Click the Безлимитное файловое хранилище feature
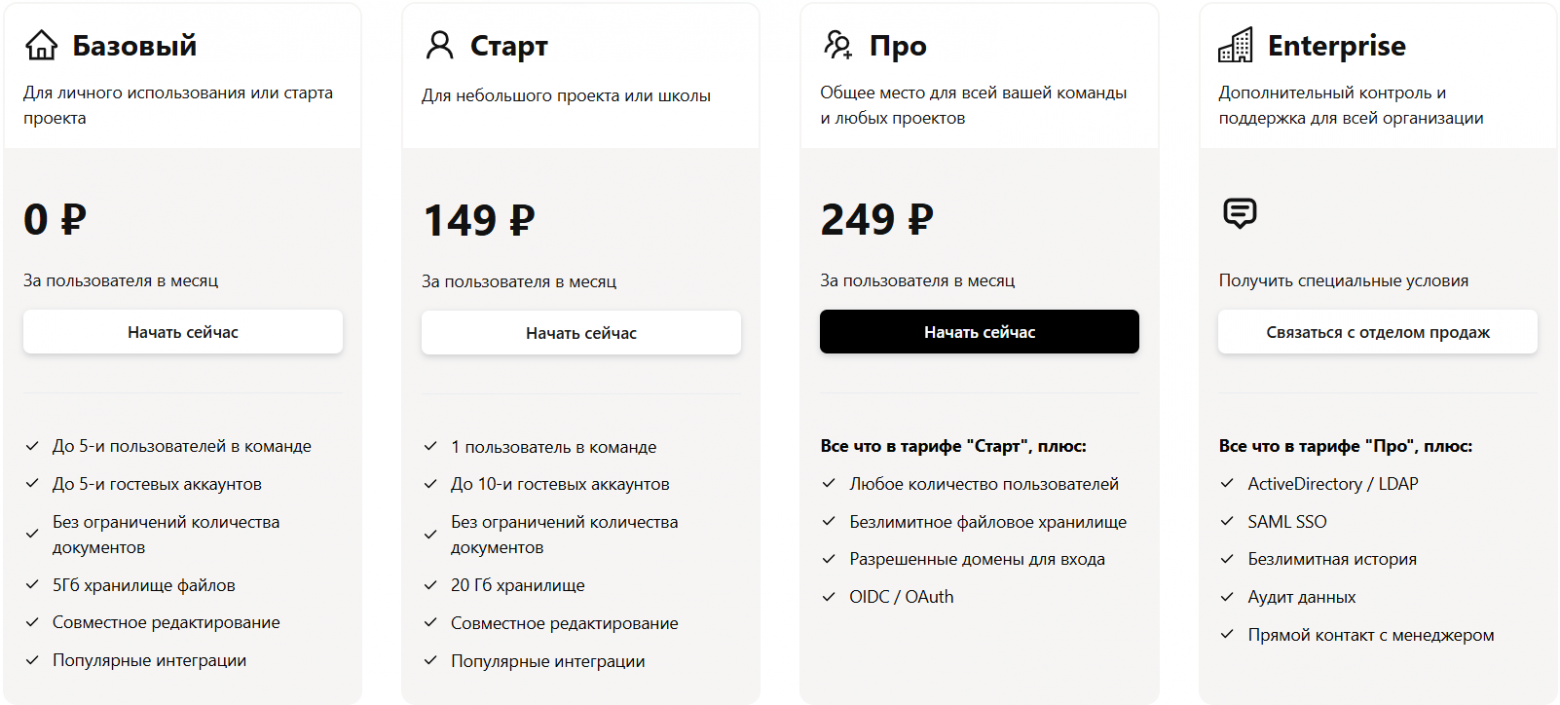 [x=988, y=522]
